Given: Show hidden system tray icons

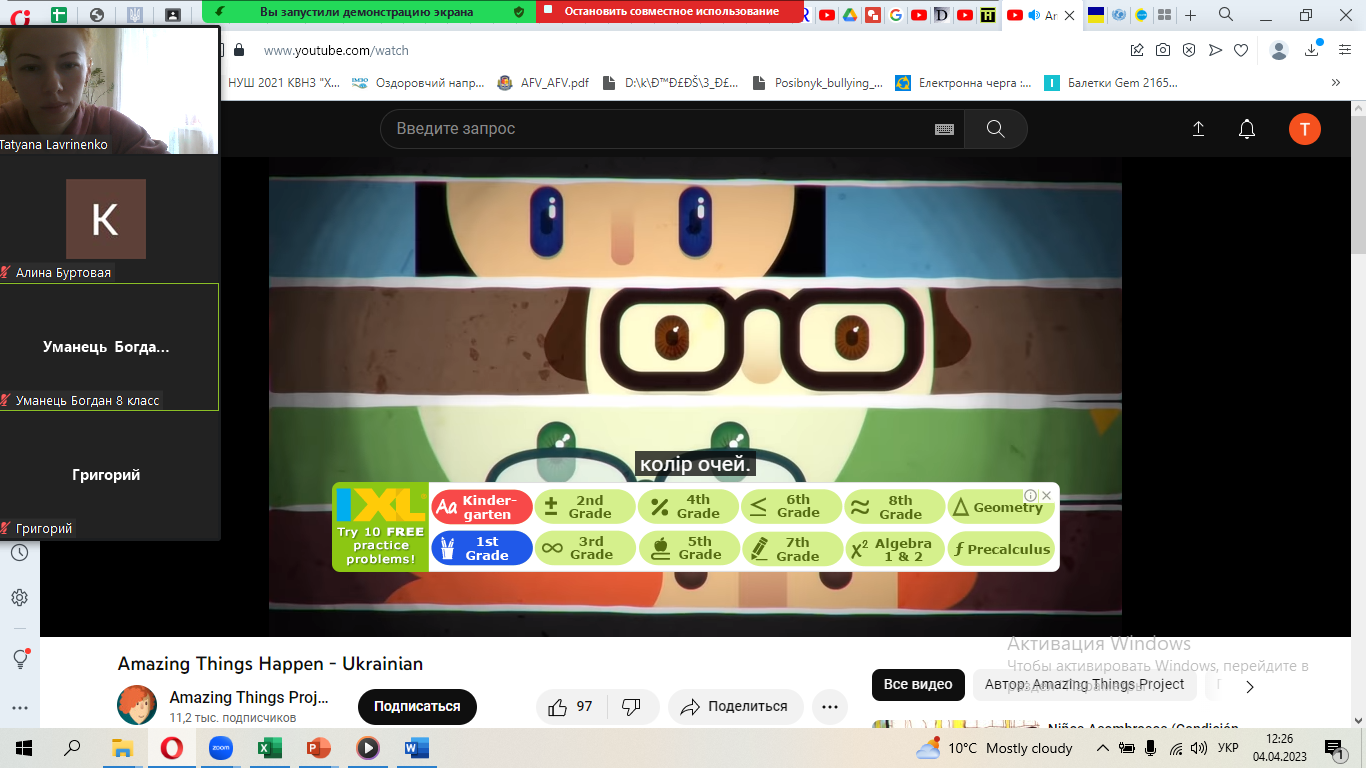Looking at the screenshot, I should (1102, 748).
